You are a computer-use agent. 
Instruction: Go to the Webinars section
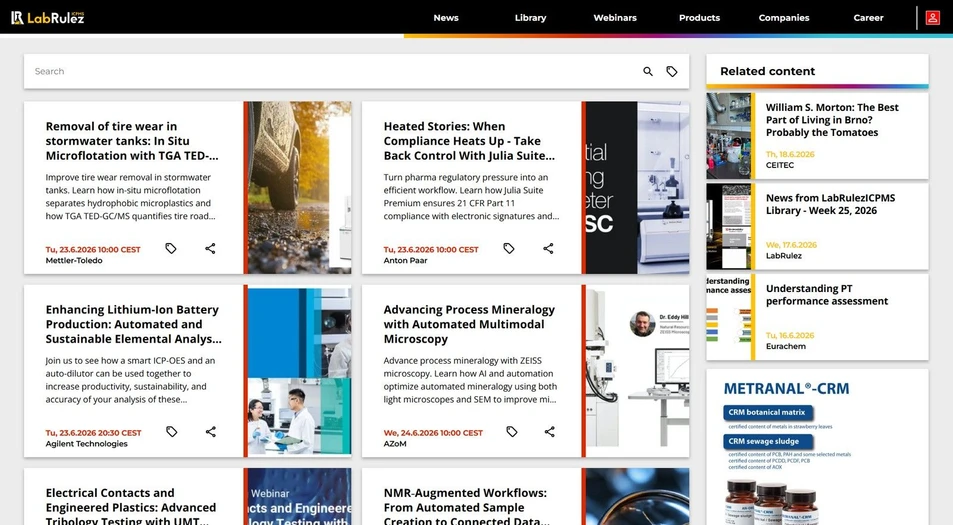pos(615,18)
